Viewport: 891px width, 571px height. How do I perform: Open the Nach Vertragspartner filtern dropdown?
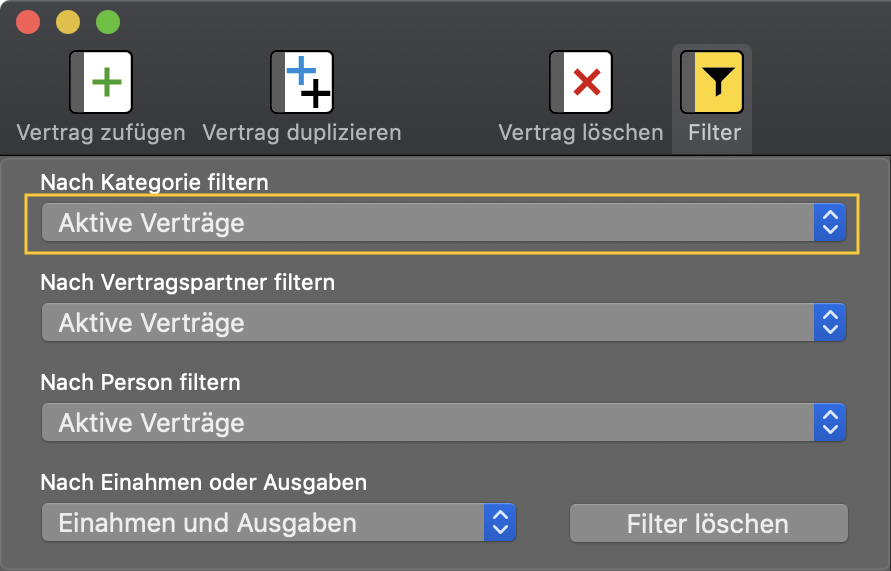(x=444, y=322)
